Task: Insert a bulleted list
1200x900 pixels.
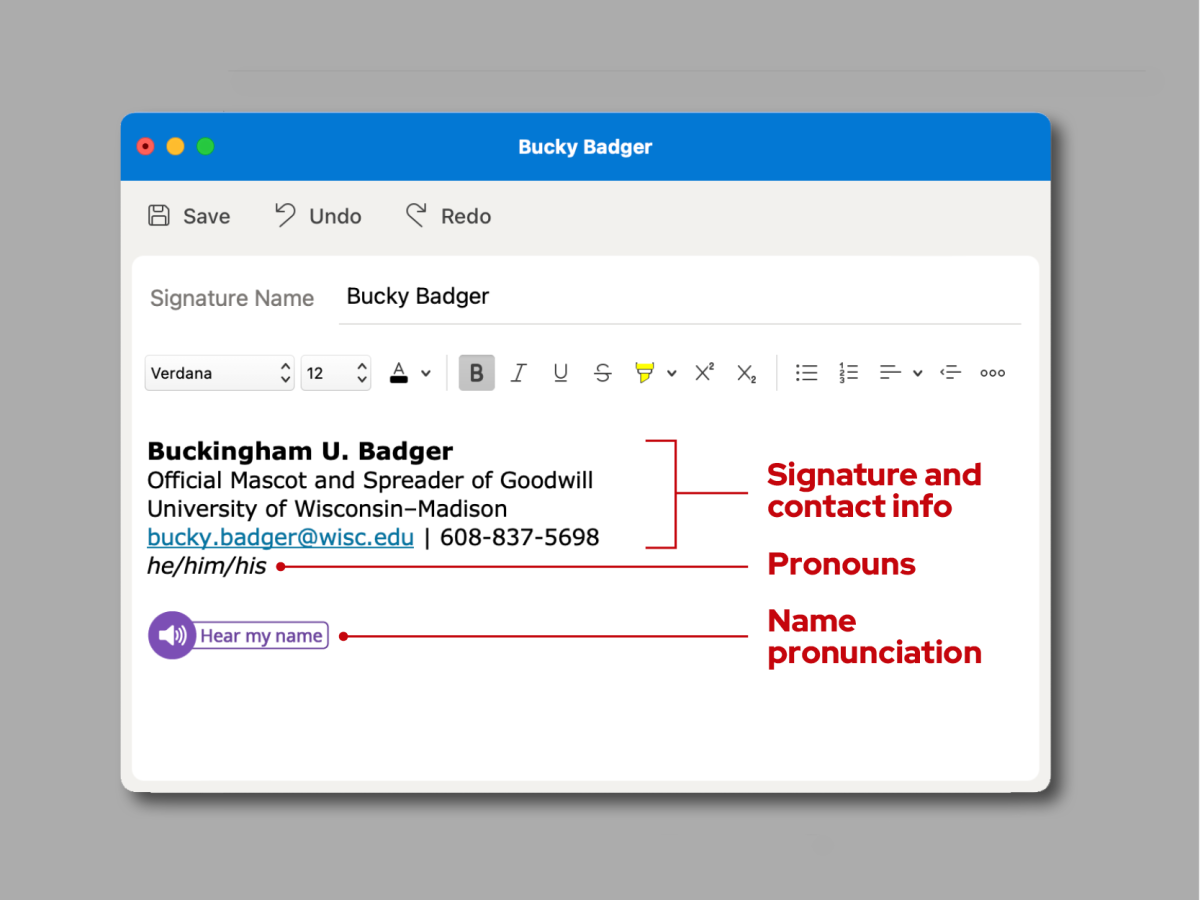Action: [x=806, y=372]
